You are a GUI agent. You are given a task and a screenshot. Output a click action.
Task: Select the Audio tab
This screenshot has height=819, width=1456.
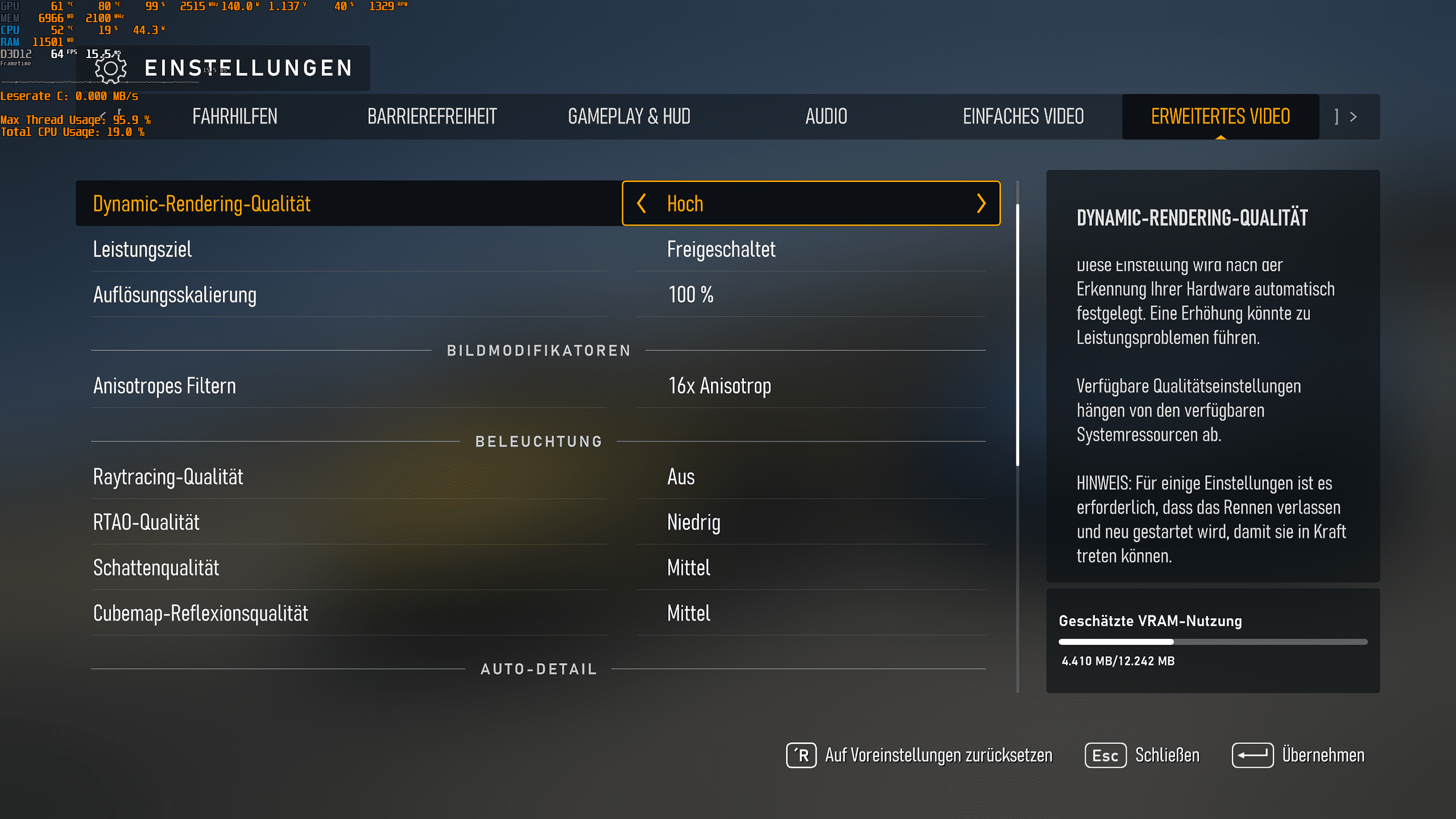pos(826,117)
